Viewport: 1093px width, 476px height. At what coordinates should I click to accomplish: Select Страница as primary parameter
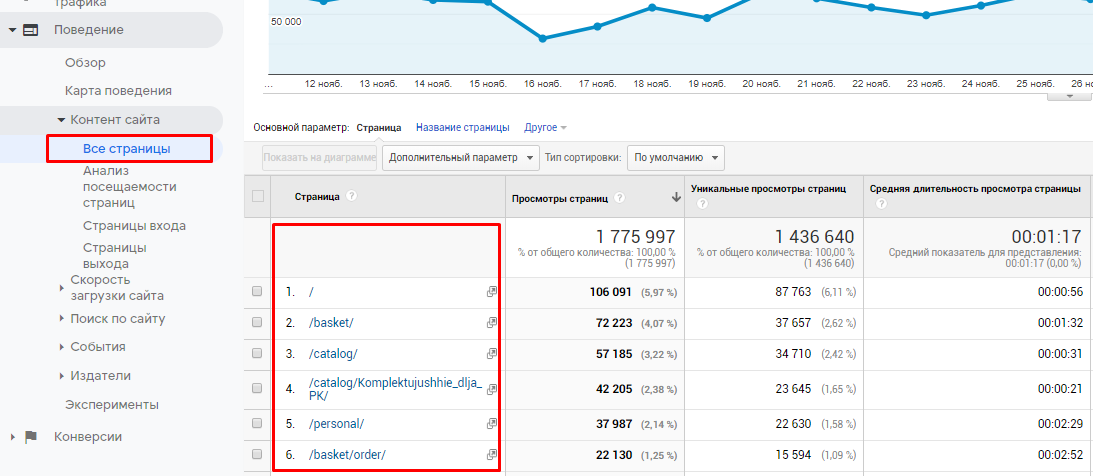[x=379, y=128]
